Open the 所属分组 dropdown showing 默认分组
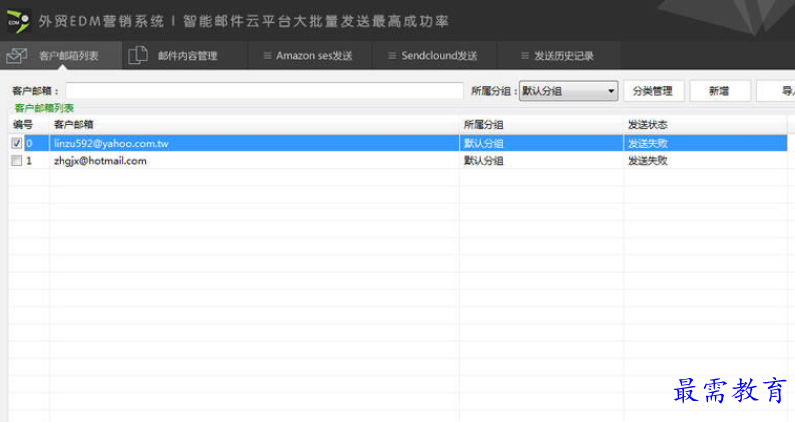The width and height of the screenshot is (795, 422). [x=568, y=91]
